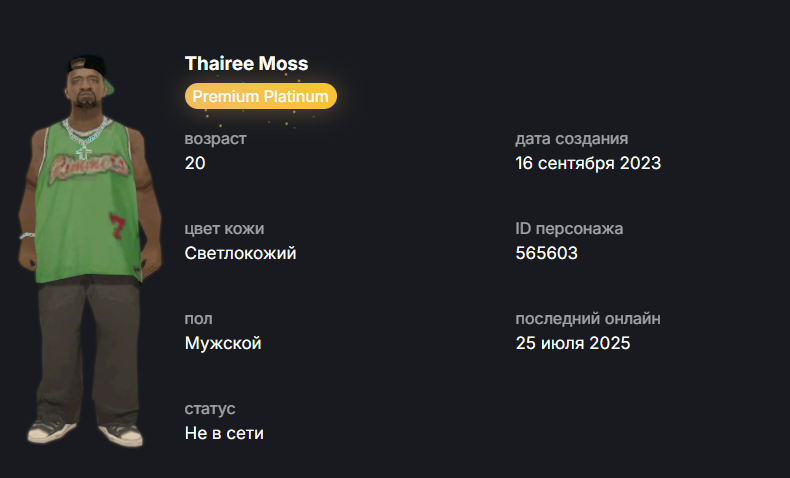Click the character's black cap
This screenshot has width=790, height=478.
pos(87,65)
